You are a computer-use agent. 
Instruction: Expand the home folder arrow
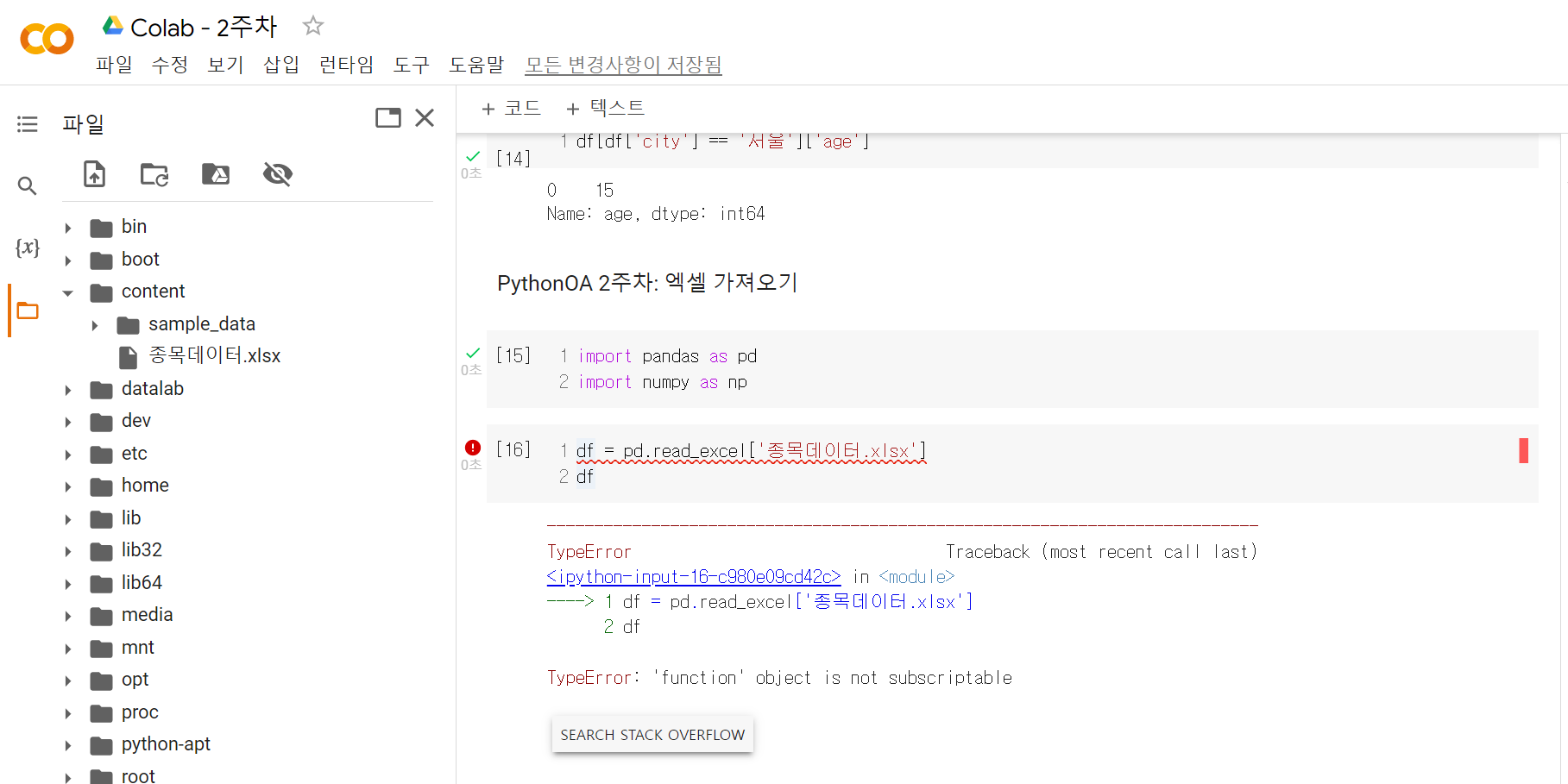pos(68,486)
